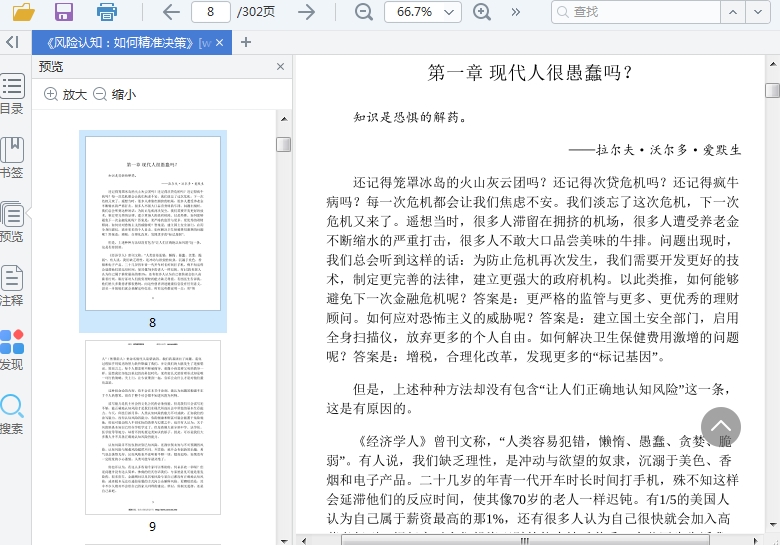Click the /302页 total page count label

coord(256,12)
